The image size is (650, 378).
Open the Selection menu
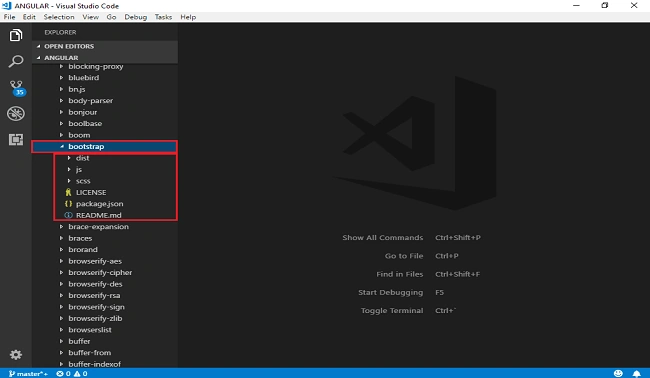point(59,17)
